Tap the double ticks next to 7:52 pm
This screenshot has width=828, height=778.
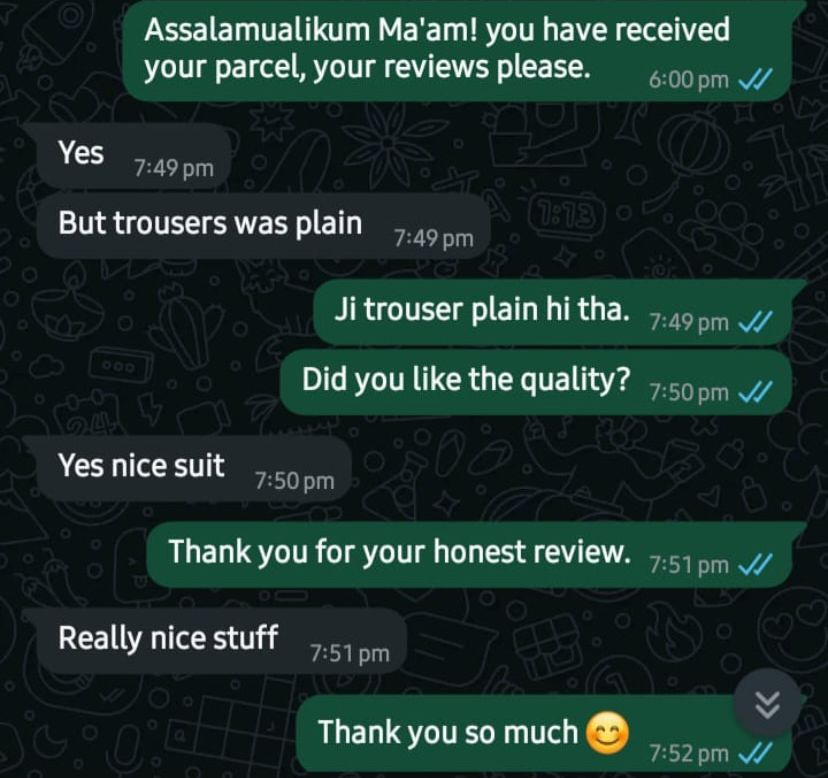[x=755, y=753]
